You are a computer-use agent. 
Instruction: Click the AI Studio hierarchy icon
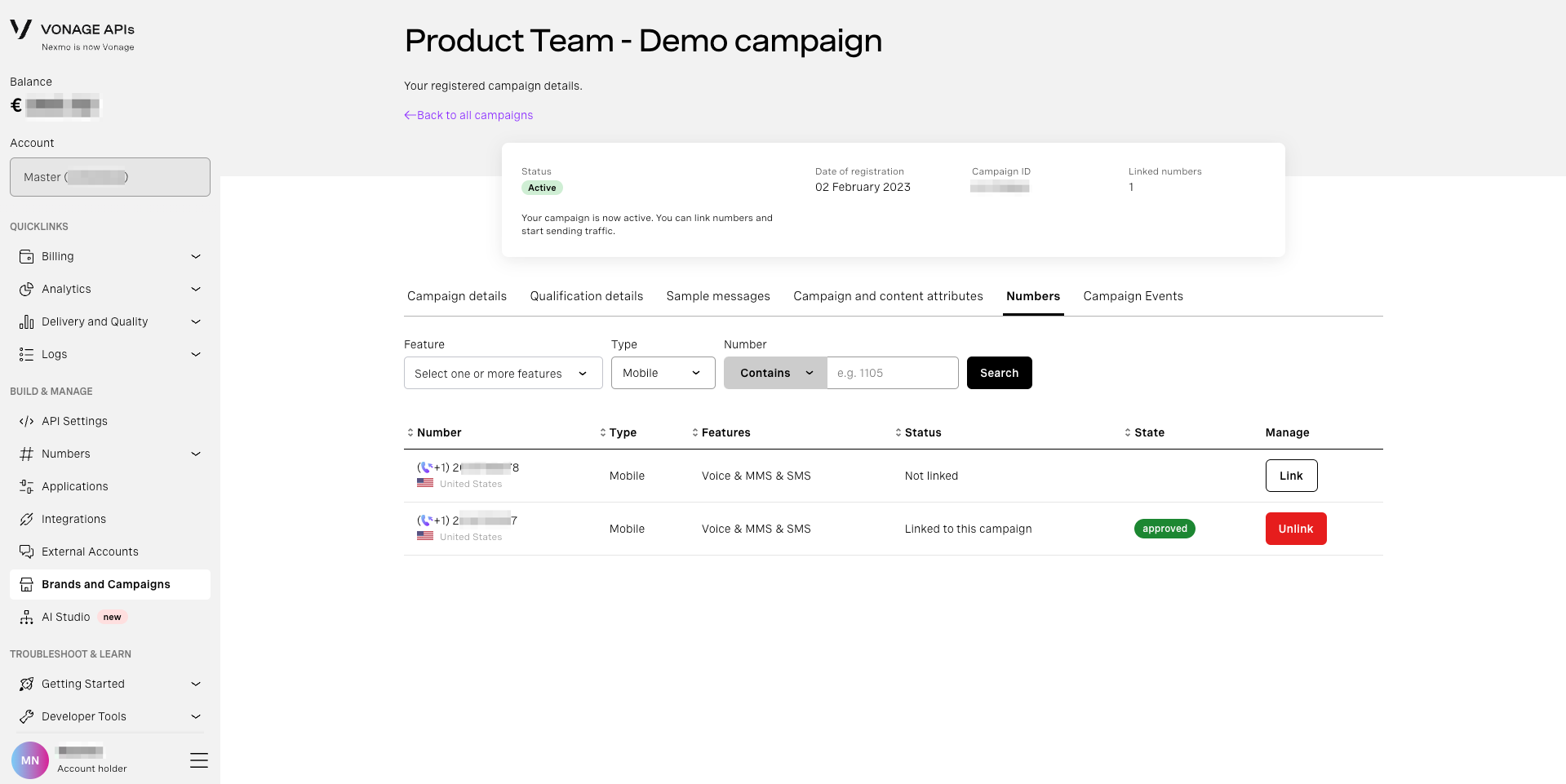(26, 617)
